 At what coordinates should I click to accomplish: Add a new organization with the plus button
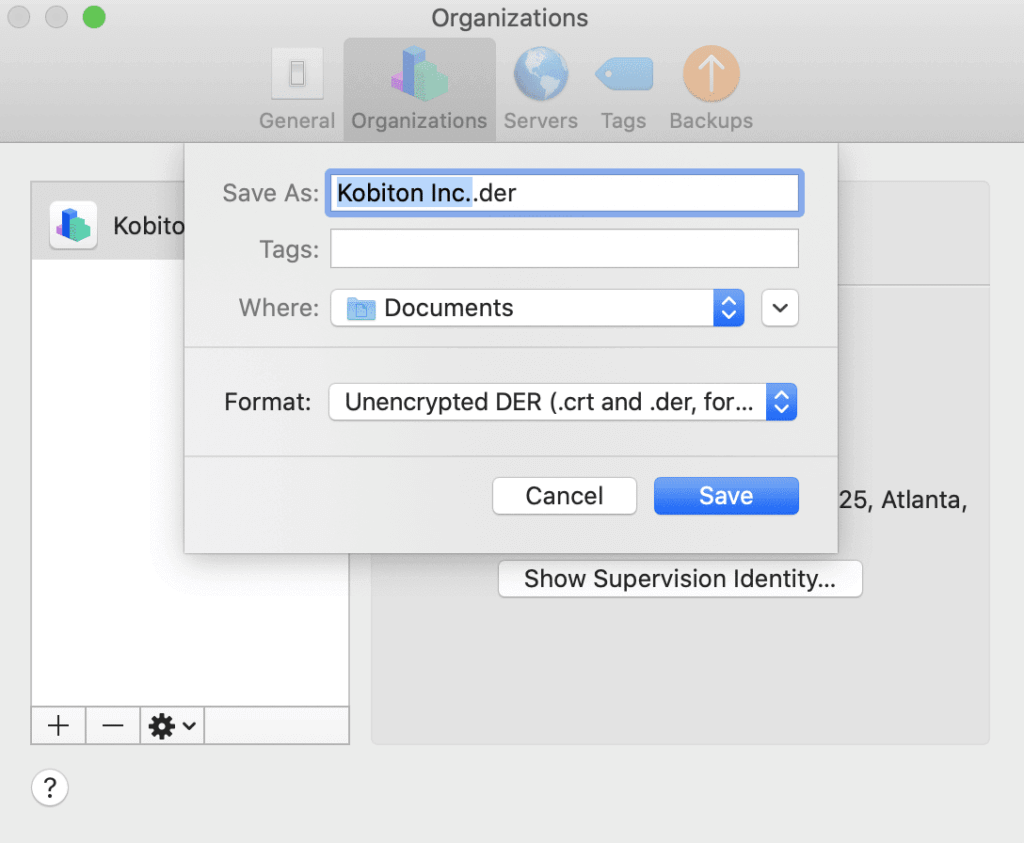point(57,726)
